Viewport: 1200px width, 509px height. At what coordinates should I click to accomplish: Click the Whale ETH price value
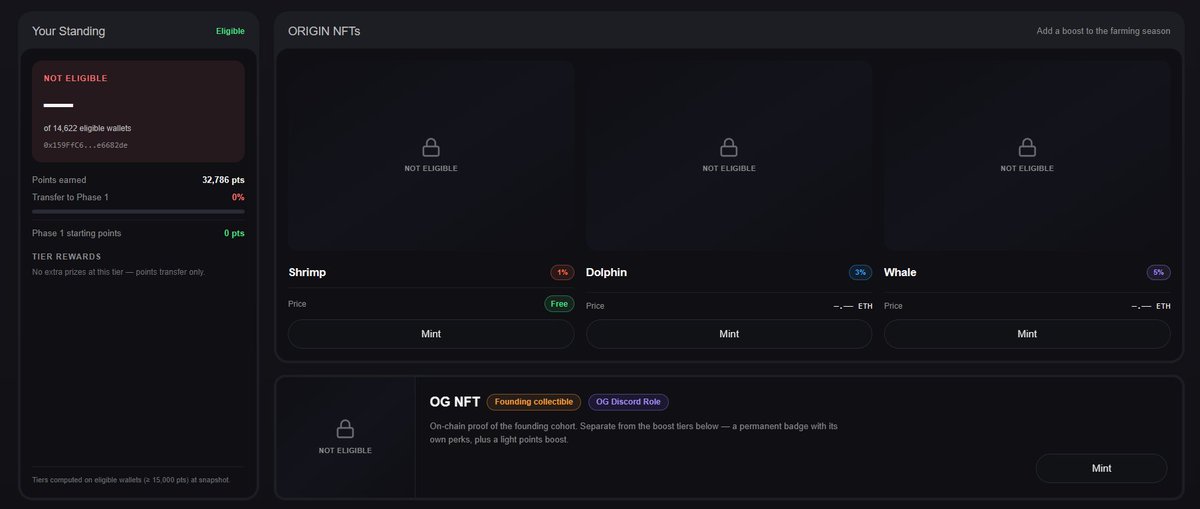tap(1150, 306)
